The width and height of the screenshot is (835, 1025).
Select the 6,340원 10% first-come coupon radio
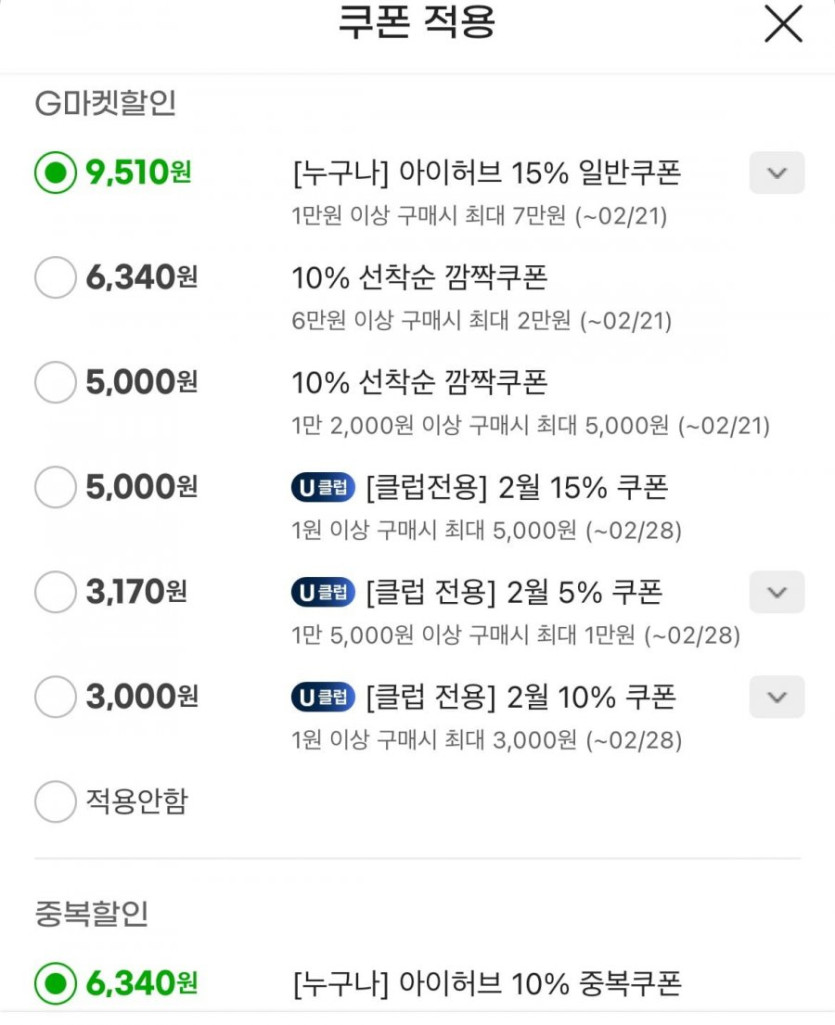pos(55,277)
